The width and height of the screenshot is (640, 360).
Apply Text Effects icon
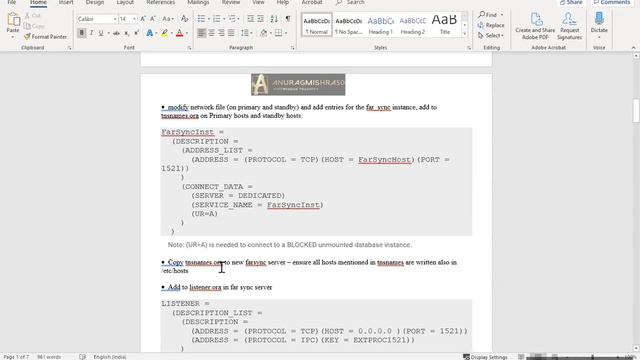click(x=150, y=33)
